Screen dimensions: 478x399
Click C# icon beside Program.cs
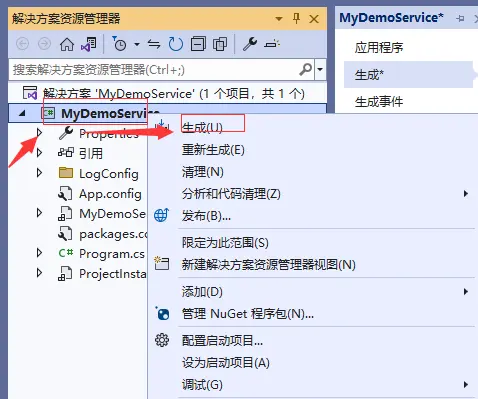[x=66, y=253]
